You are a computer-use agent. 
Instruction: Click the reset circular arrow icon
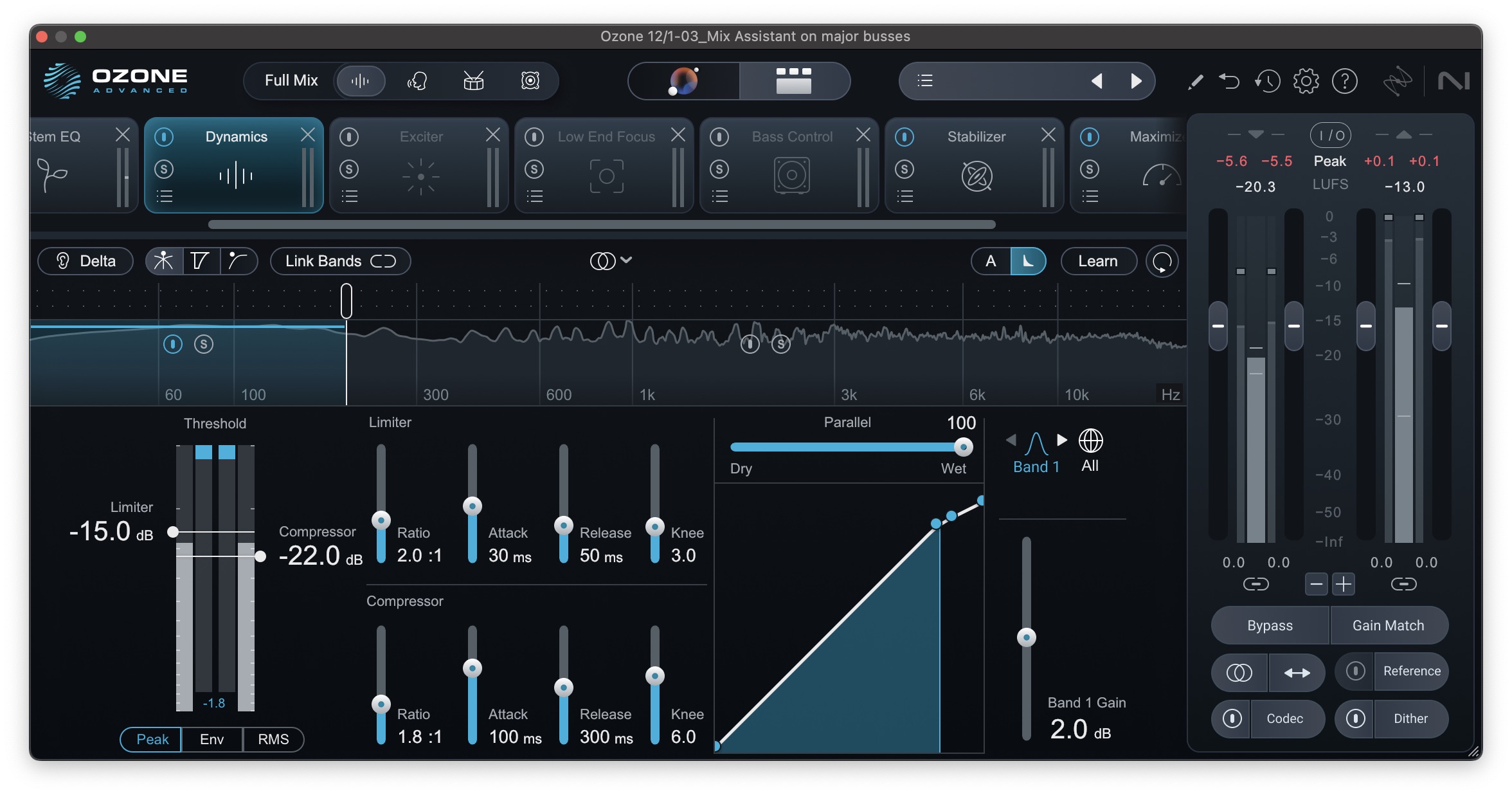tap(1162, 262)
